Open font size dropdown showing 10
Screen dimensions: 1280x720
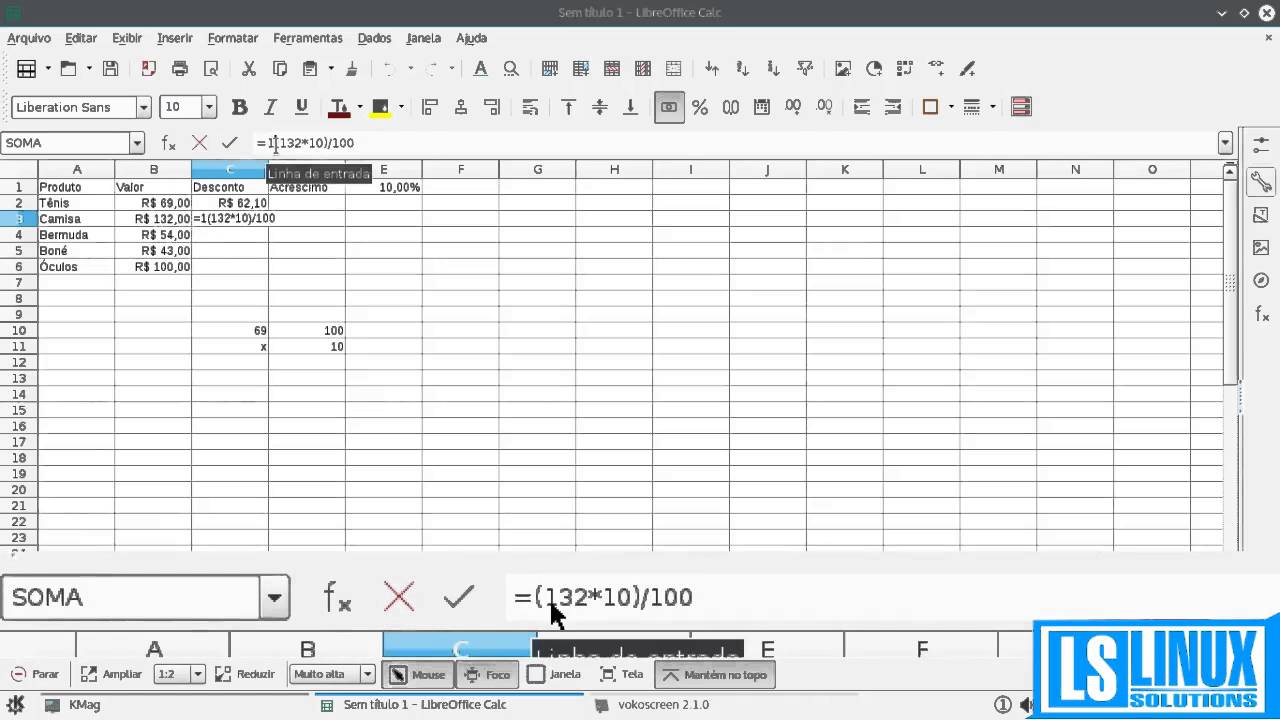pyautogui.click(x=209, y=107)
